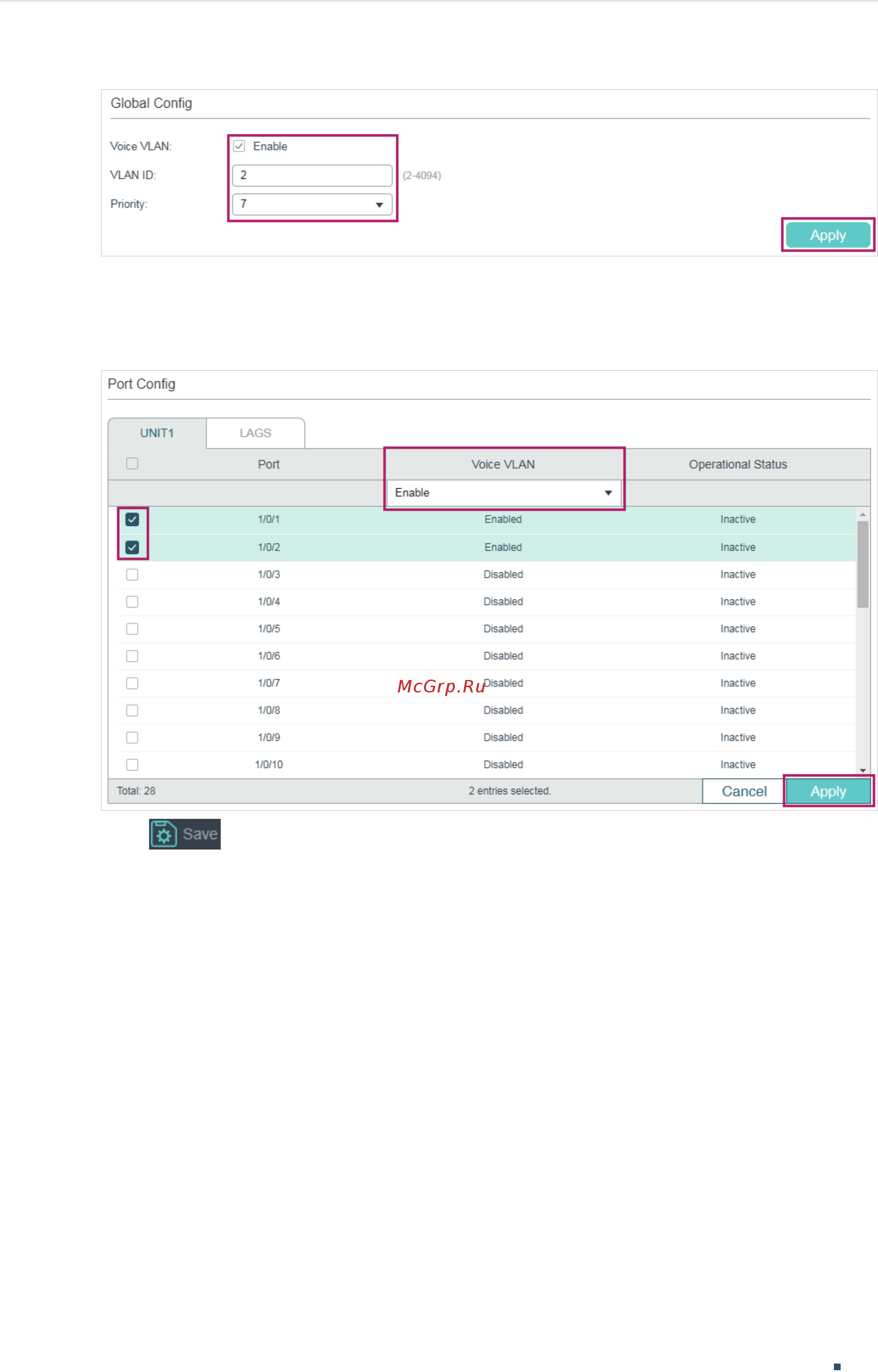Check port 1/0/10 checkbox
The width and height of the screenshot is (878, 1372).
click(132, 765)
